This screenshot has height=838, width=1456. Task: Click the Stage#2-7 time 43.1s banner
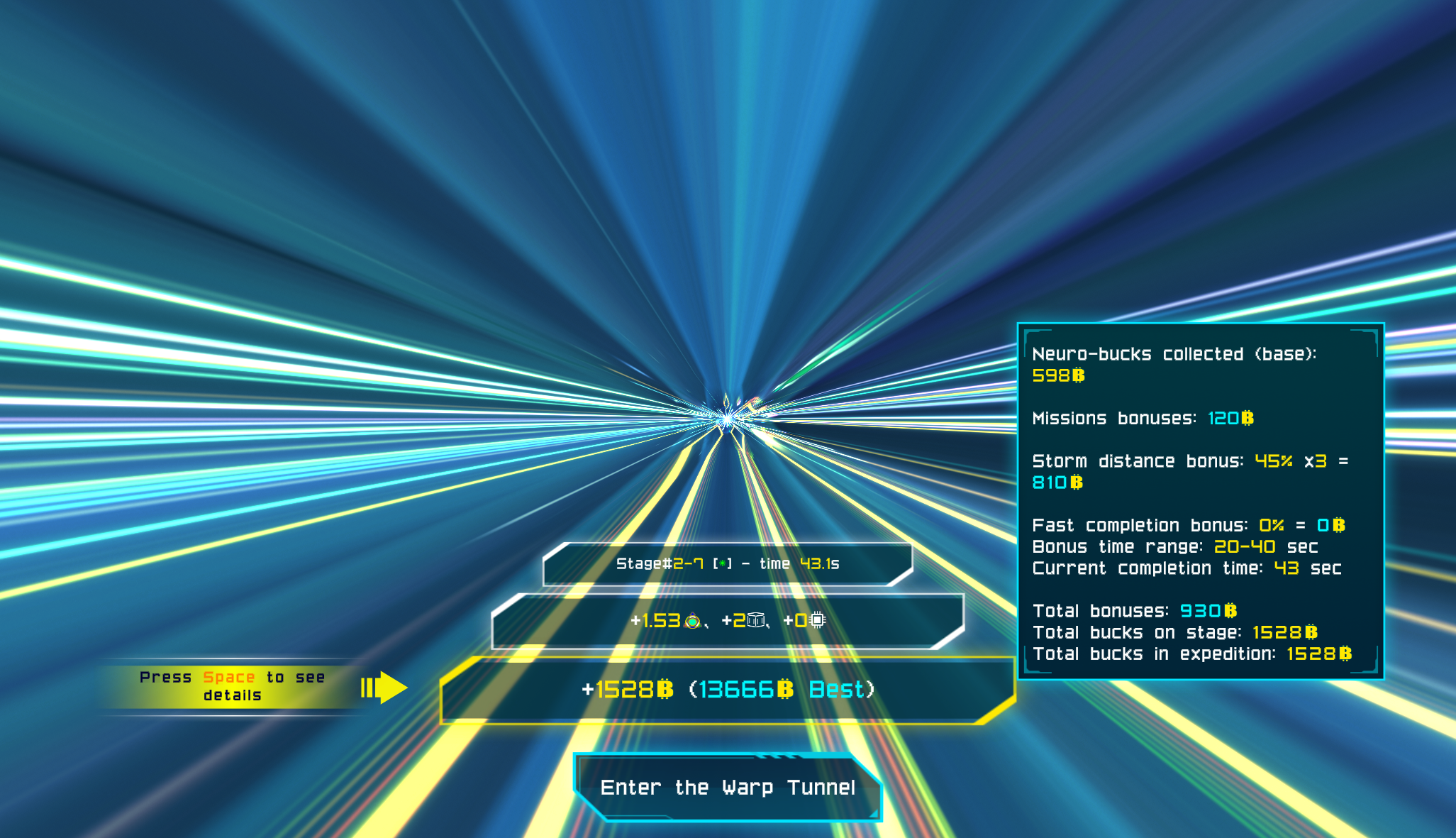coord(728,564)
